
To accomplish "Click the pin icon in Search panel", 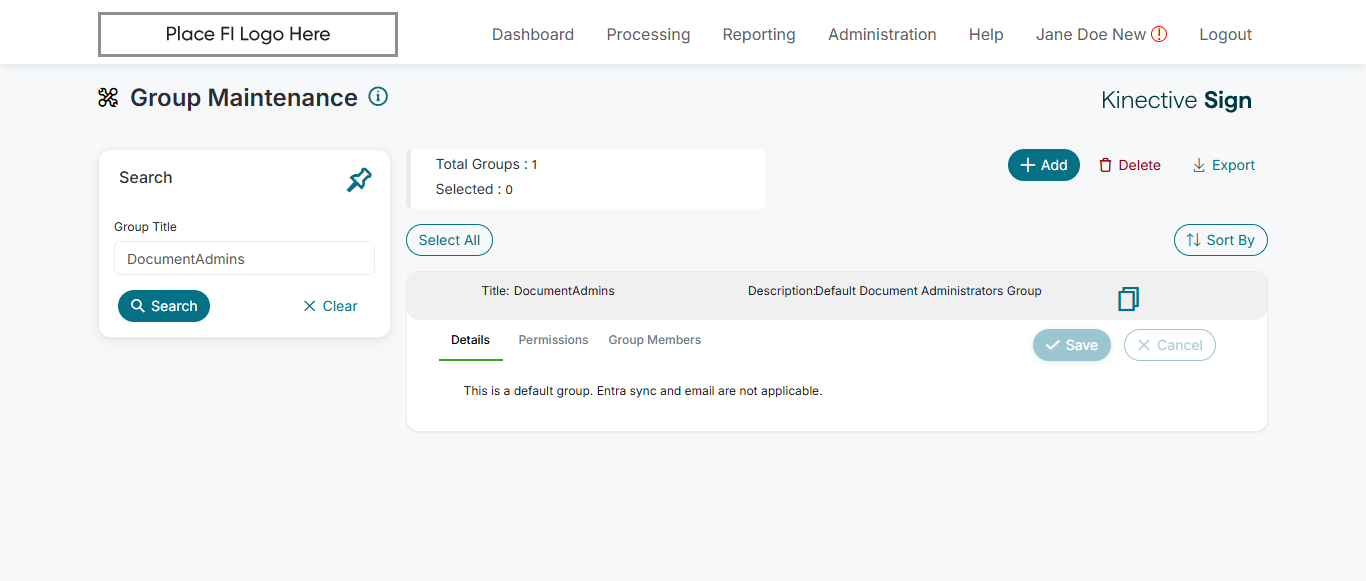I will (x=359, y=180).
